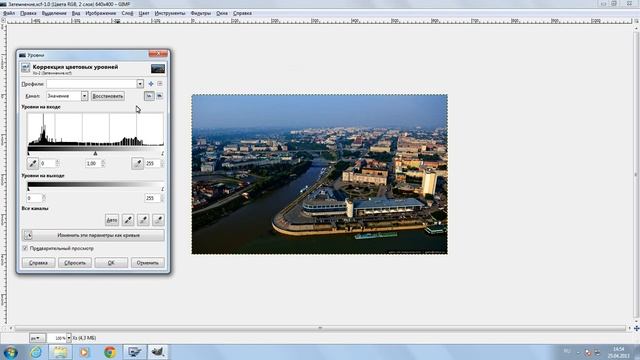The width and height of the screenshot is (640, 360).
Task: Open the profiles options menu icon
Action: pyautogui.click(x=160, y=84)
